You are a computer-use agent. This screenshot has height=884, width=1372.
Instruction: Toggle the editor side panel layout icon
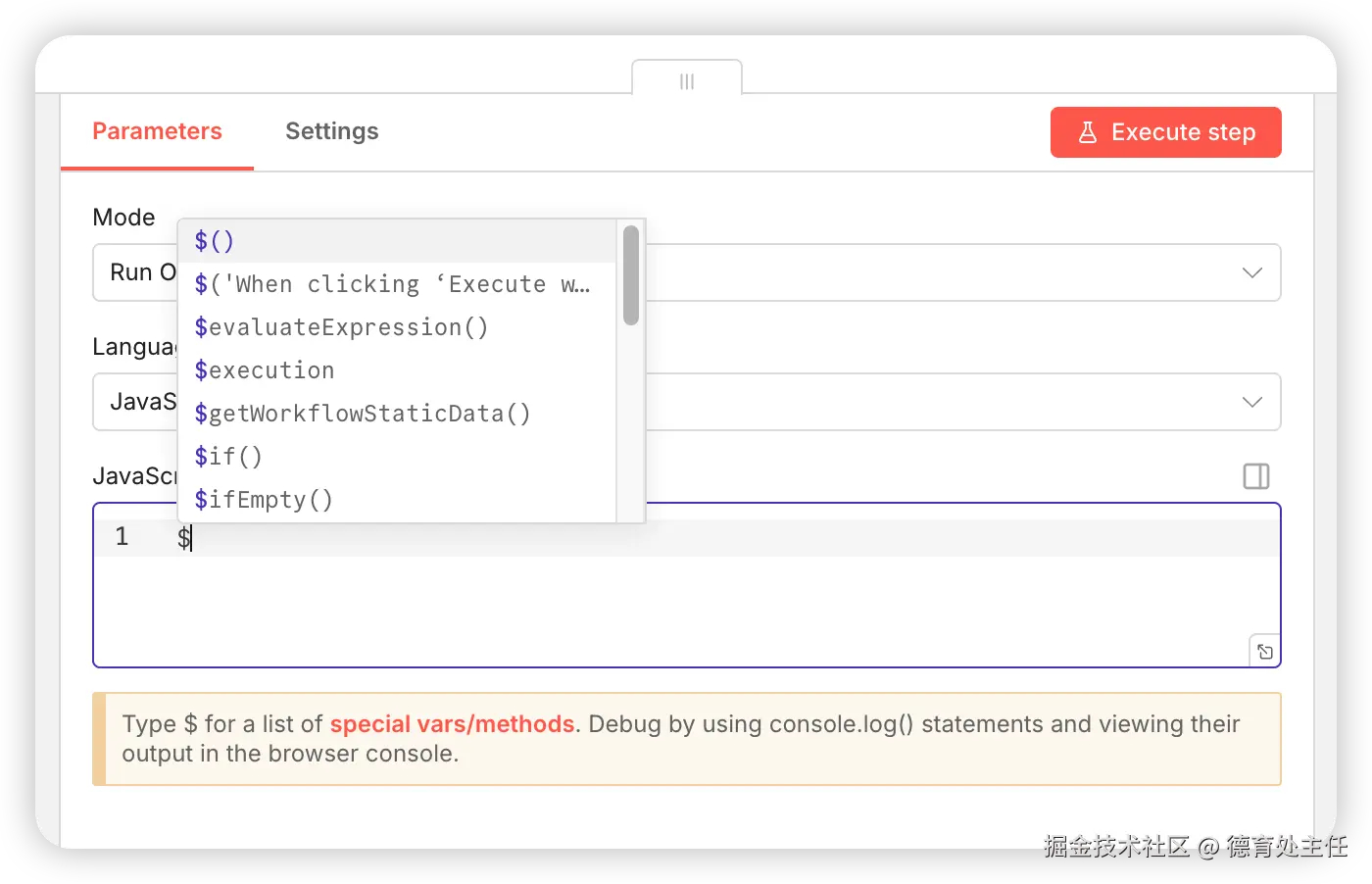click(1255, 476)
